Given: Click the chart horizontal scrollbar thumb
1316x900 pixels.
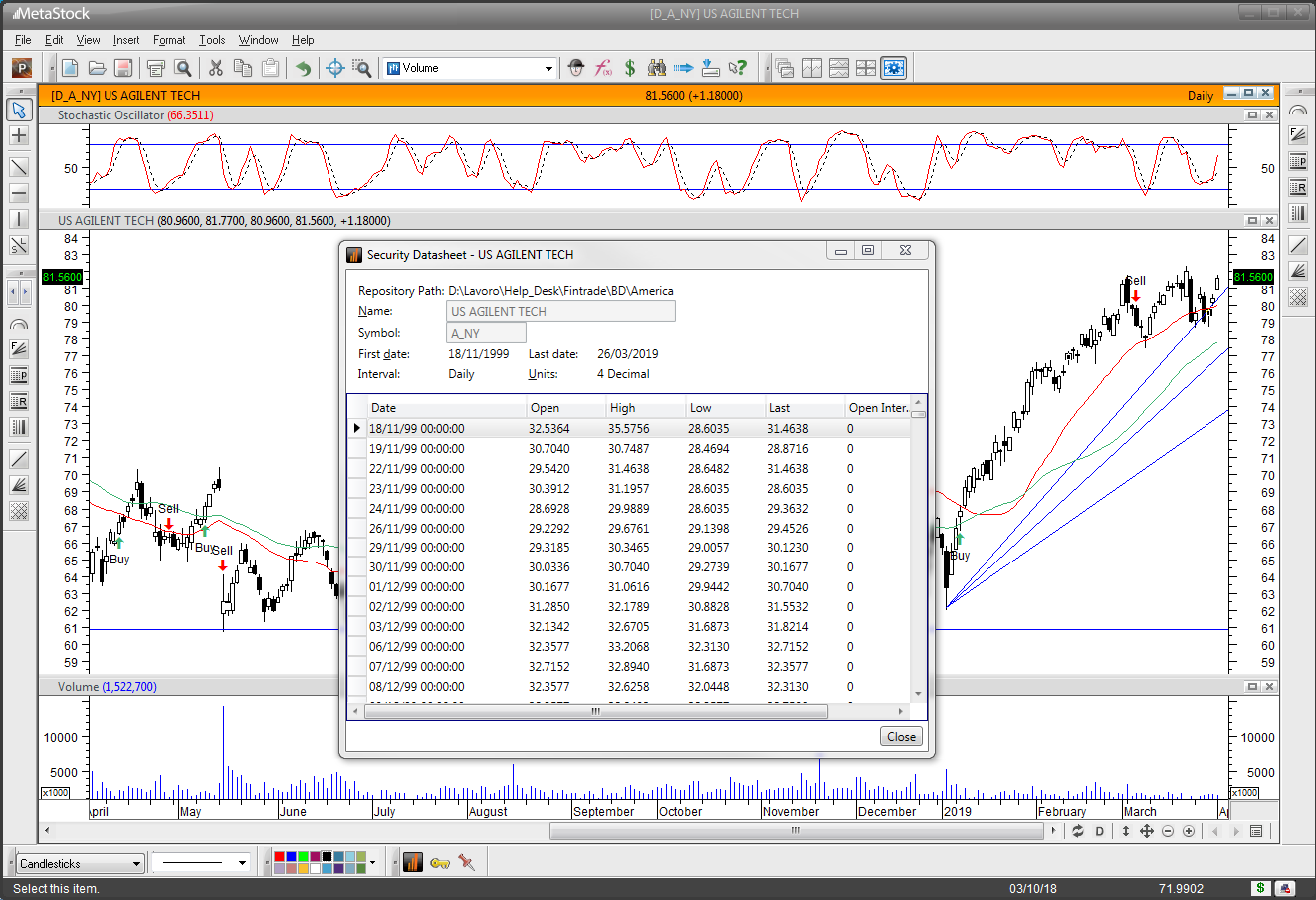Looking at the screenshot, I should (x=795, y=831).
